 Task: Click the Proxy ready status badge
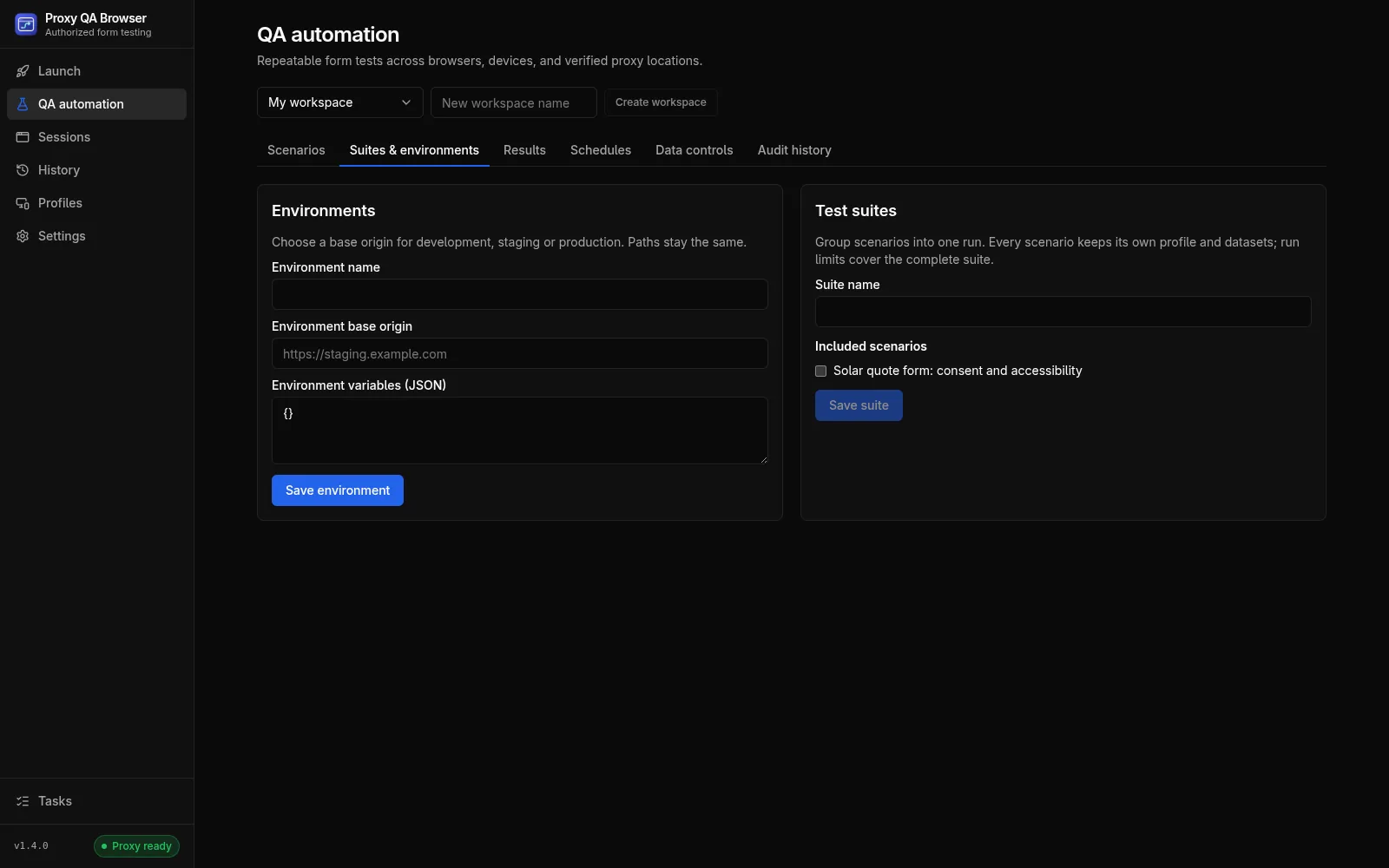tap(136, 846)
